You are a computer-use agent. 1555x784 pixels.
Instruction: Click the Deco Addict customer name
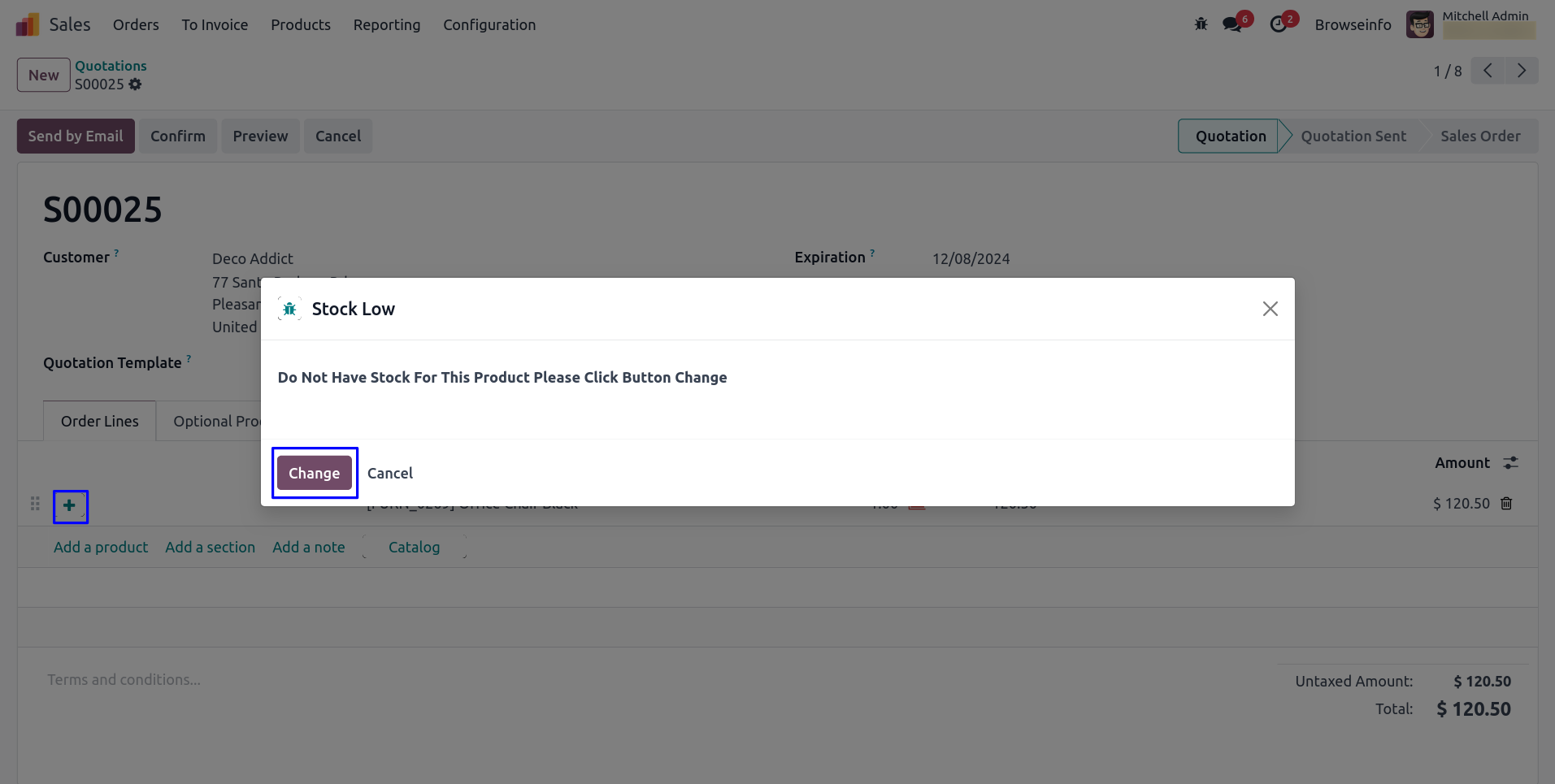pyautogui.click(x=253, y=258)
